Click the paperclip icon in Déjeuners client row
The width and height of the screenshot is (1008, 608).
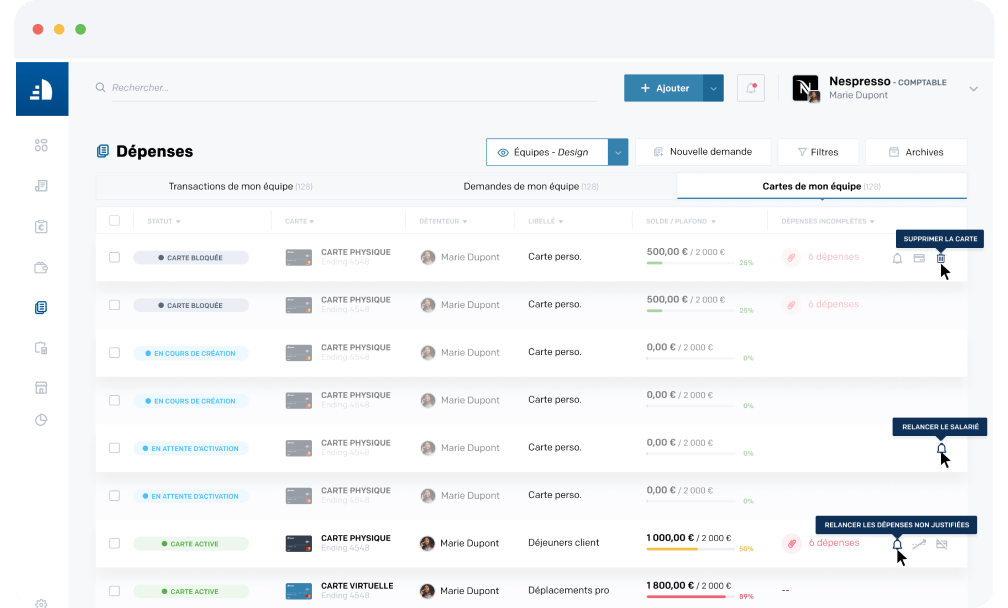[x=791, y=544]
